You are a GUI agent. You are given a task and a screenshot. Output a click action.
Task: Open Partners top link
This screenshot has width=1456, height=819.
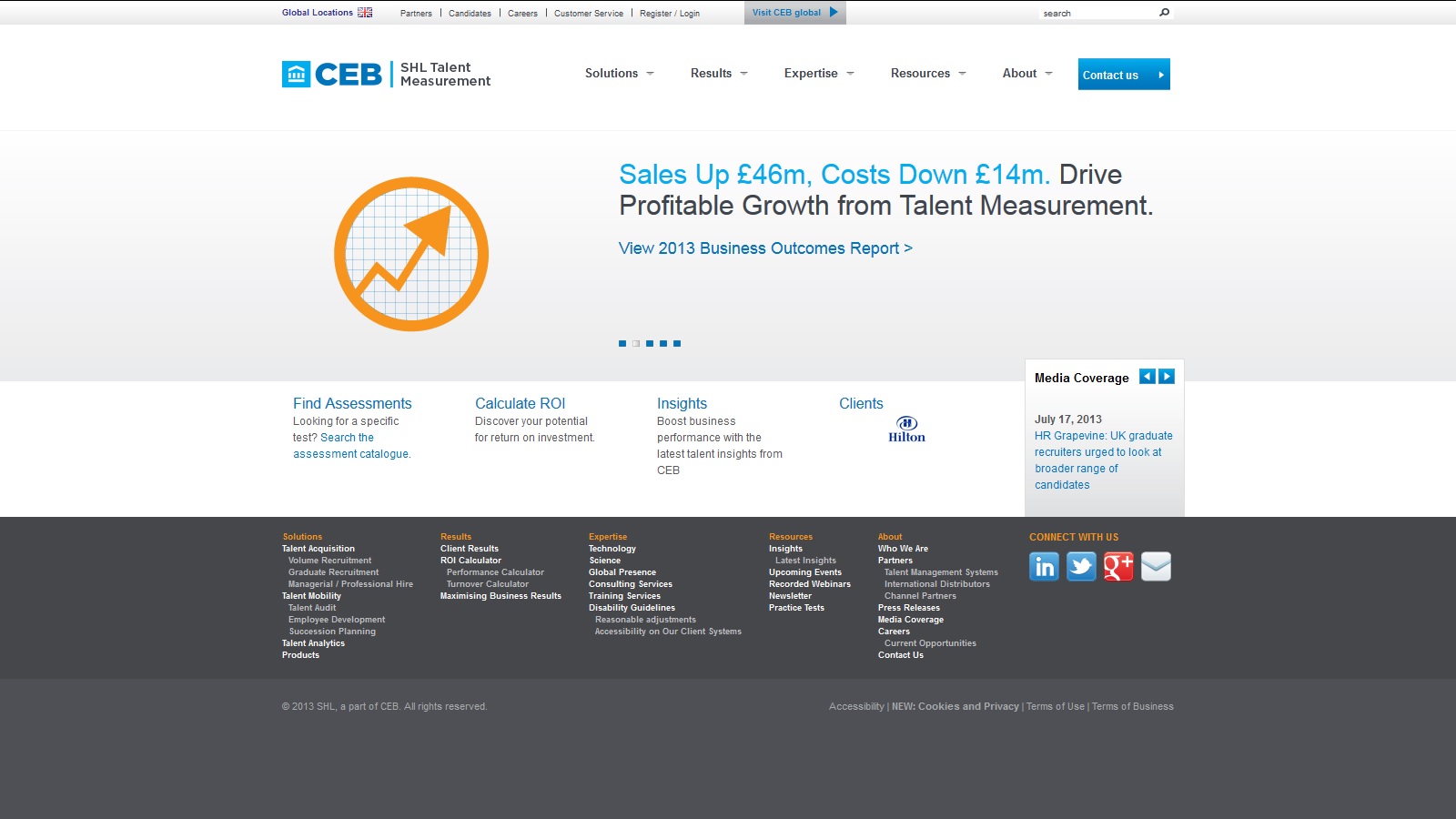point(416,14)
